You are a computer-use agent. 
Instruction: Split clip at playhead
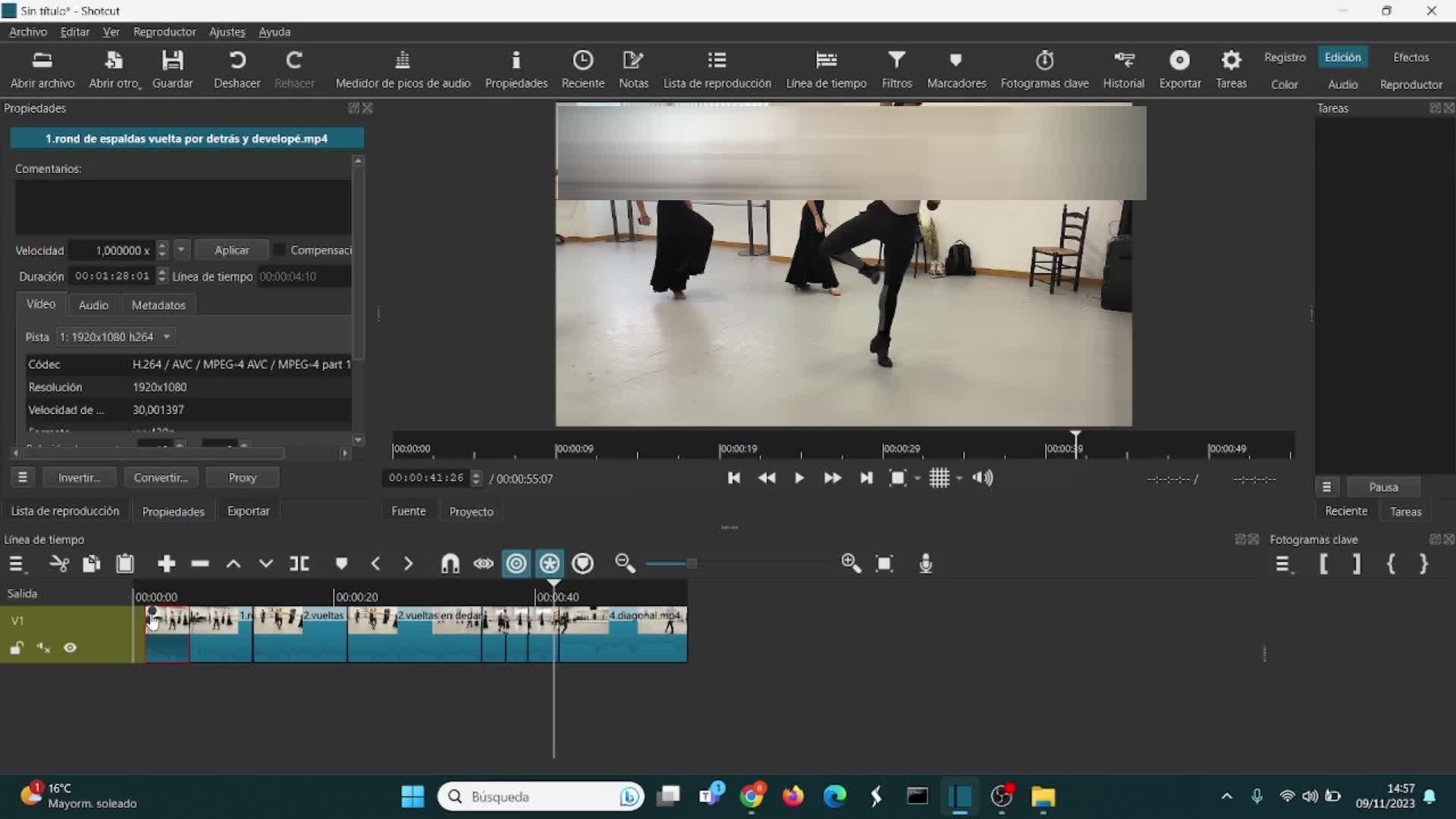(x=300, y=563)
